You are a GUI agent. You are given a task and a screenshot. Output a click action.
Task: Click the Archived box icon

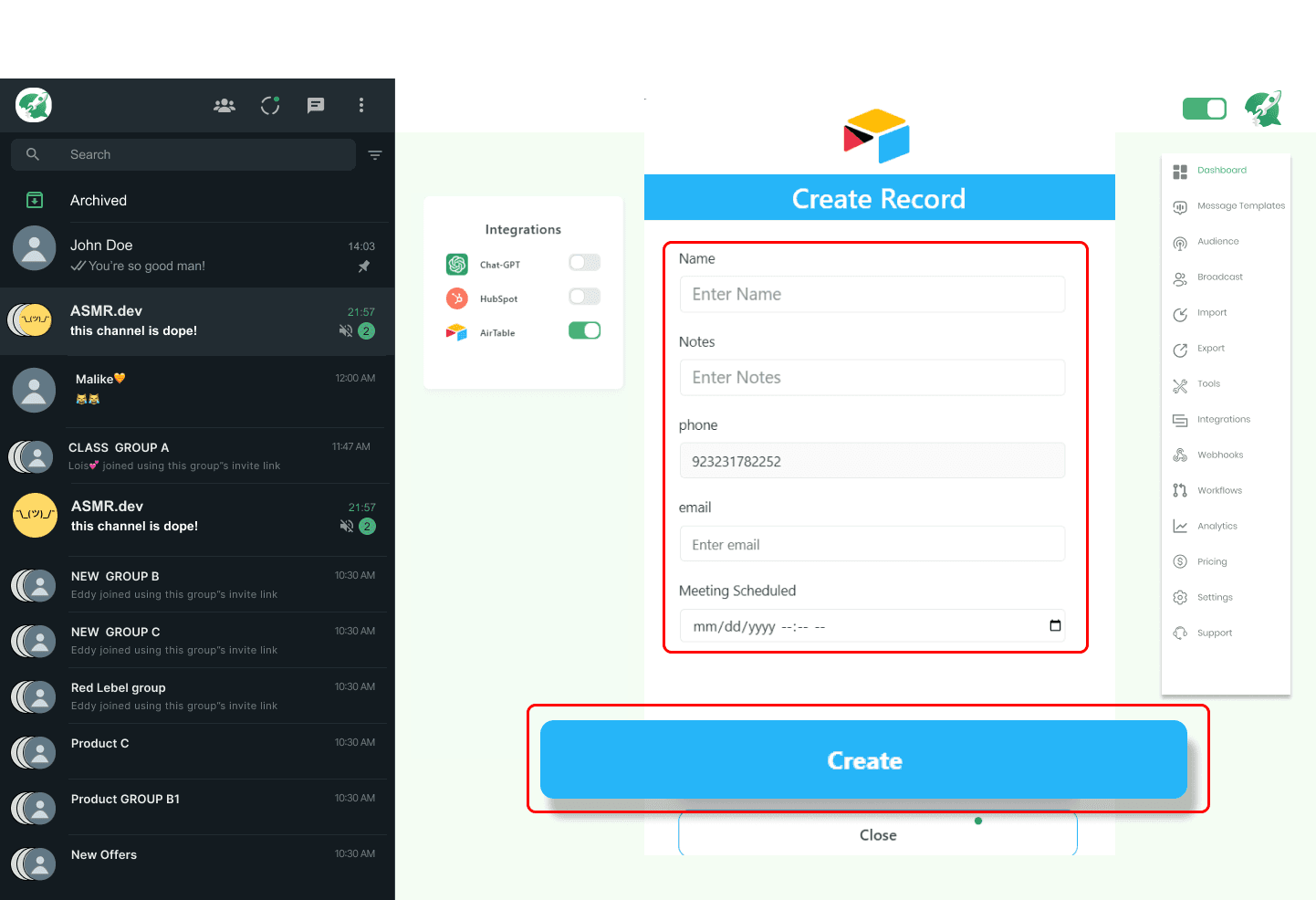tap(35, 200)
